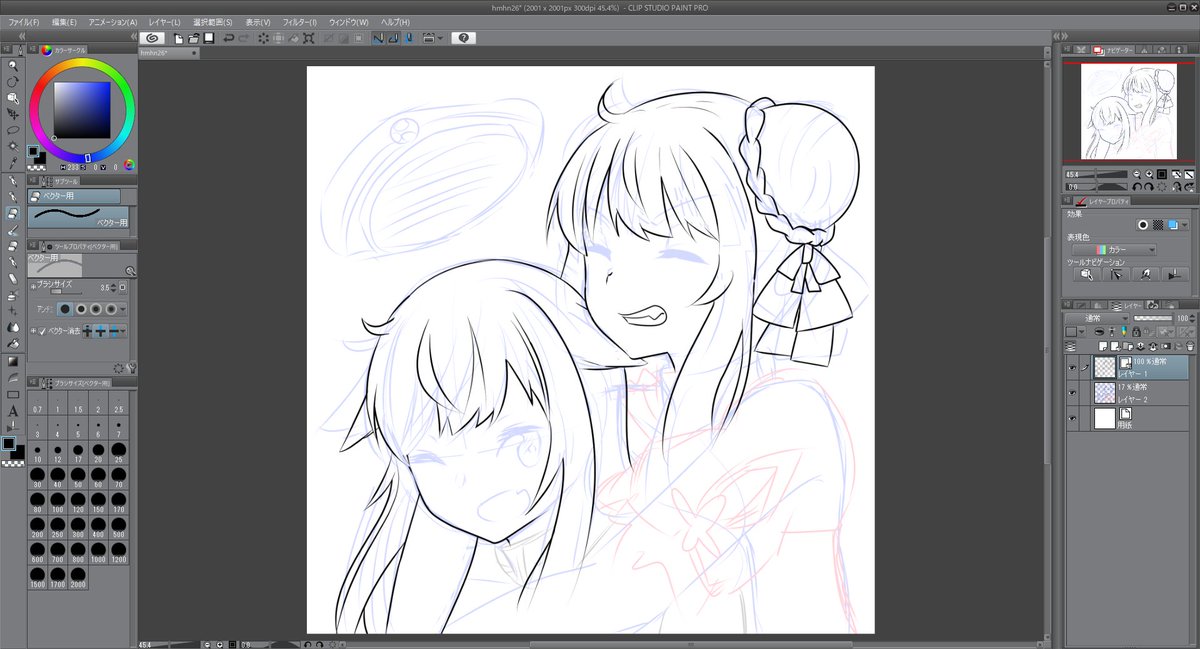Enable the layer color effect icon
The height and width of the screenshot is (649, 1200).
click(1173, 225)
